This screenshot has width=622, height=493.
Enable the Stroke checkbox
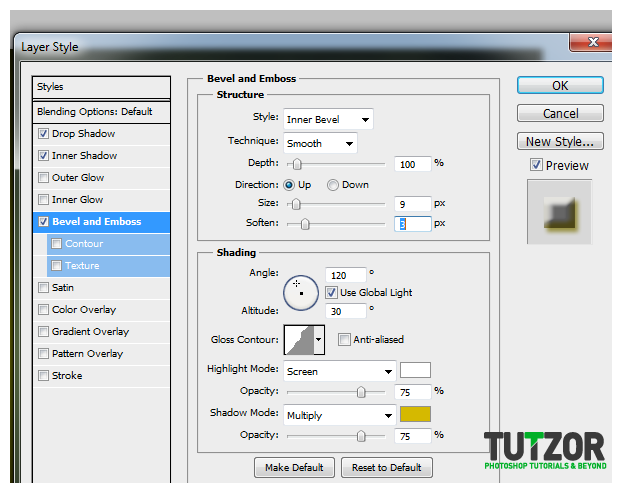coord(43,375)
